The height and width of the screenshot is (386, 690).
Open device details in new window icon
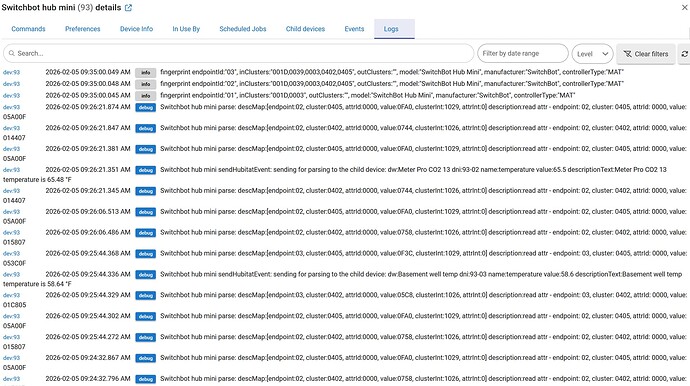(128, 7)
